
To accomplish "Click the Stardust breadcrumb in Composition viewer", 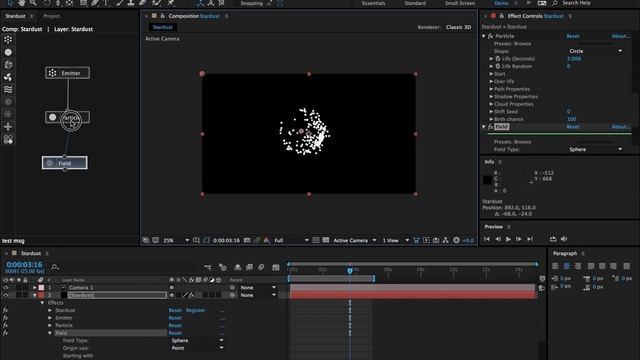I will point(162,27).
